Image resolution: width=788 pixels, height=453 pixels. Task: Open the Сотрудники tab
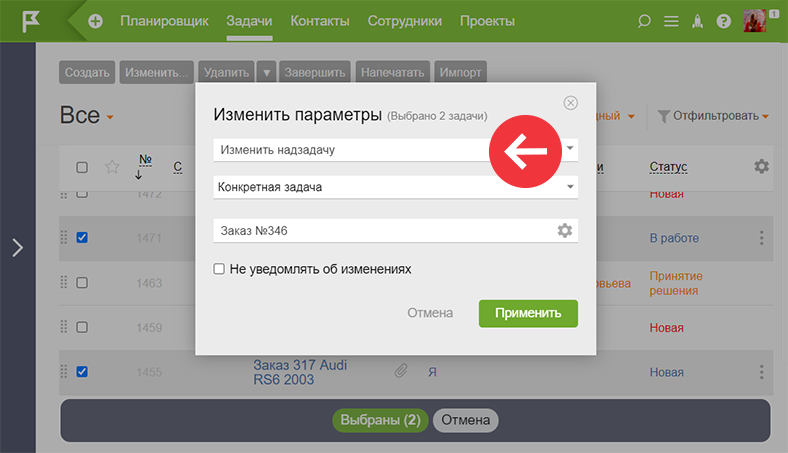pyautogui.click(x=405, y=21)
